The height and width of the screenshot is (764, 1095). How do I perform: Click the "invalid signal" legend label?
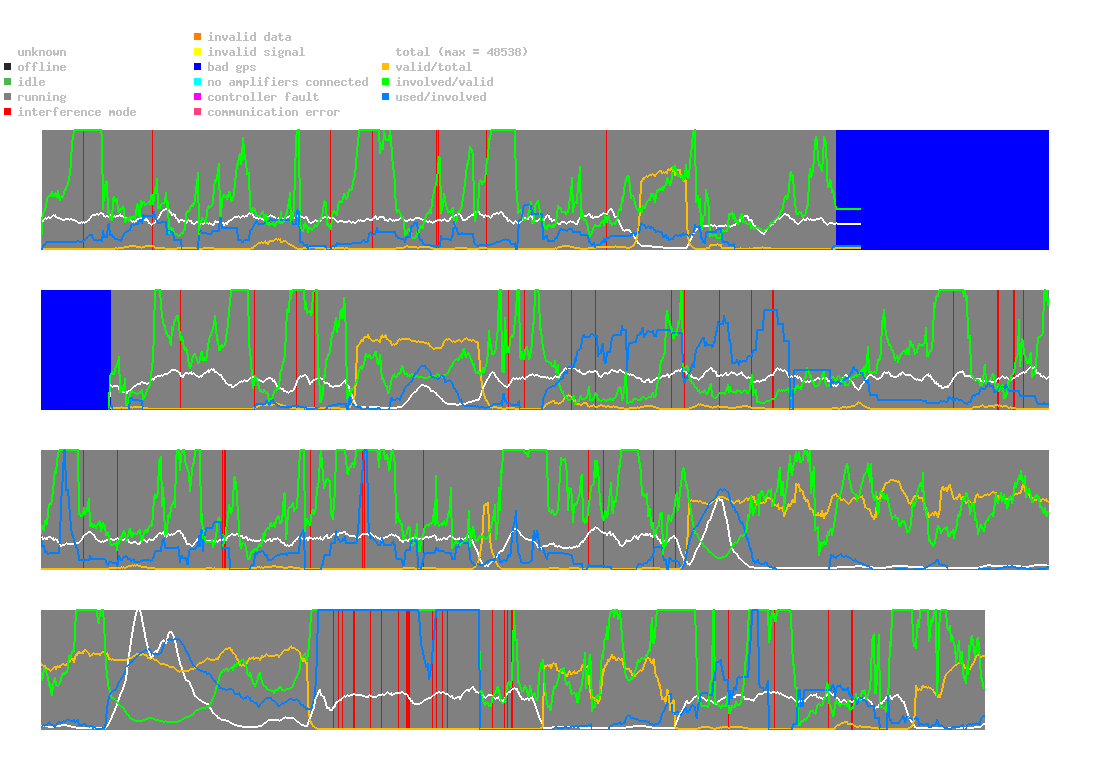click(x=256, y=52)
